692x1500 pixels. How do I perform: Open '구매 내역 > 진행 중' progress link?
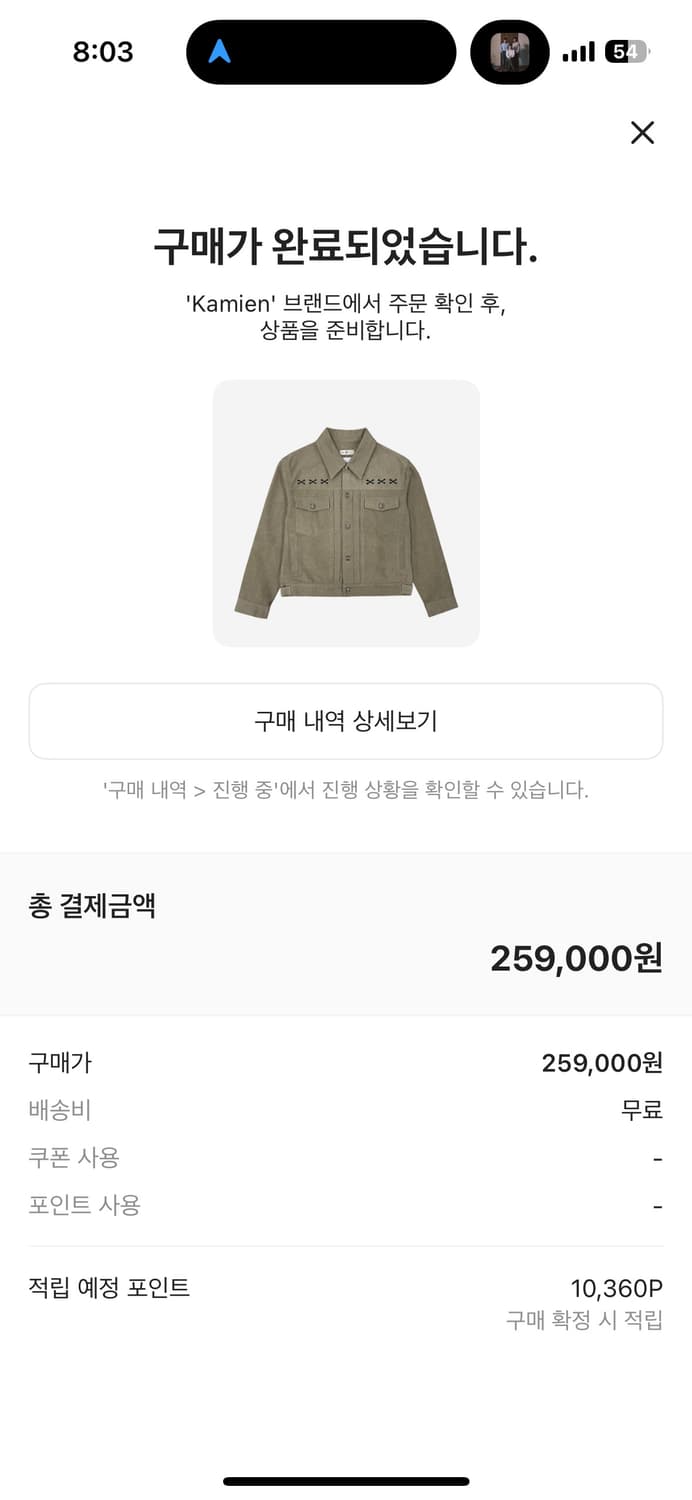coord(346,790)
